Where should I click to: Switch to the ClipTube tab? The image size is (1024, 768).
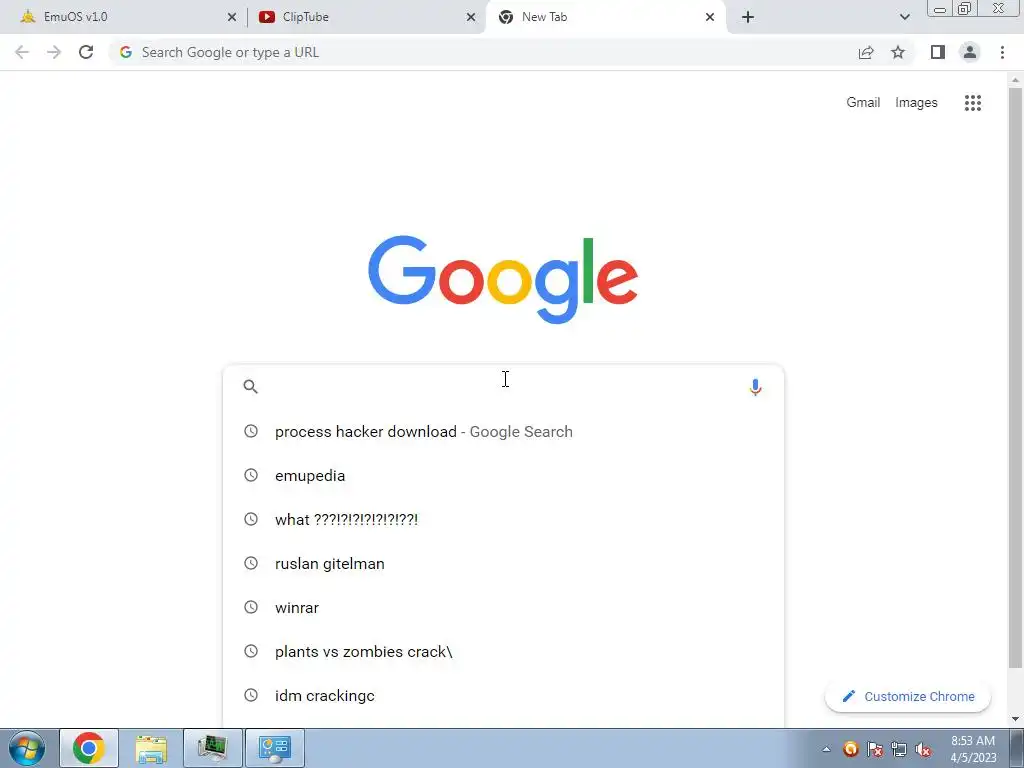(x=367, y=17)
